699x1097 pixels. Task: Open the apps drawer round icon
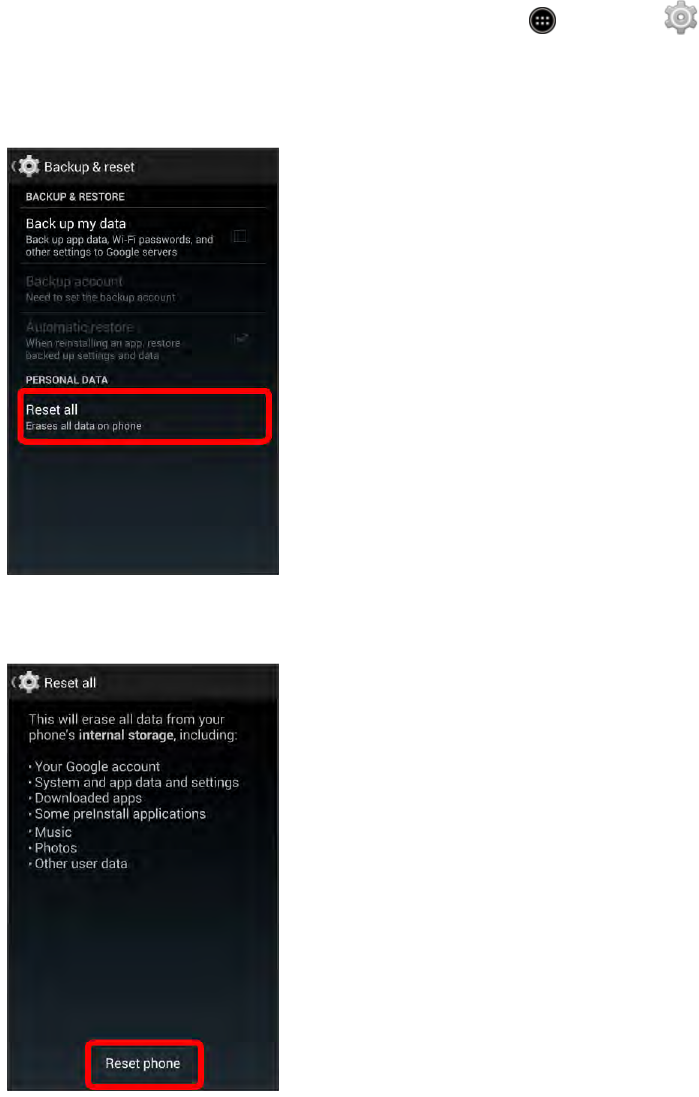542,20
